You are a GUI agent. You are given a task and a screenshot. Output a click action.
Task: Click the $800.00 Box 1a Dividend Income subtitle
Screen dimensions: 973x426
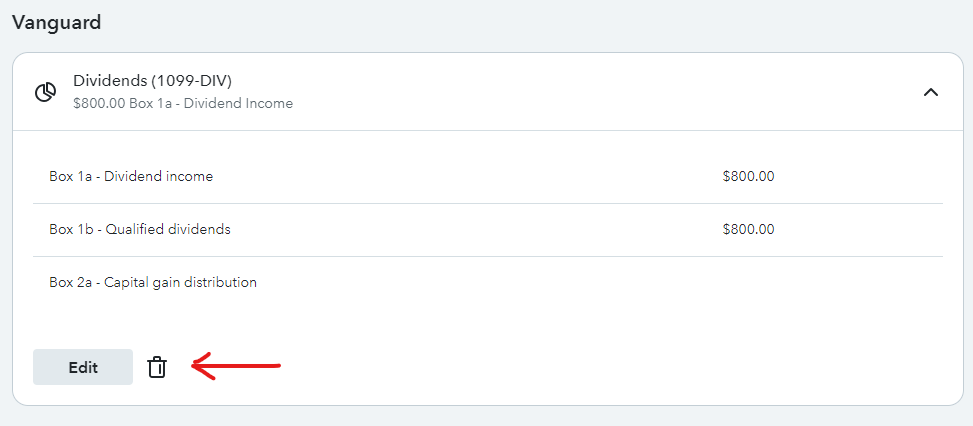tap(183, 104)
